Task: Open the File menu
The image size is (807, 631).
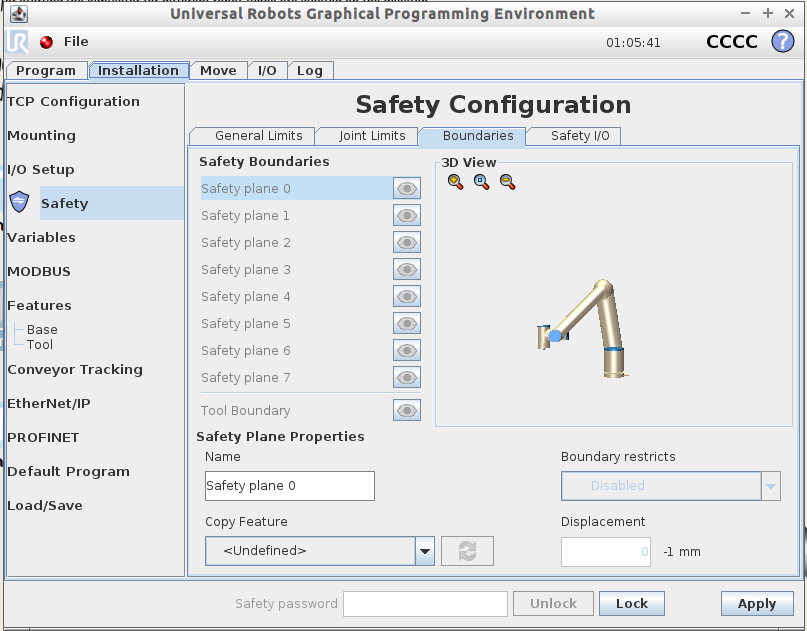Action: 76,42
